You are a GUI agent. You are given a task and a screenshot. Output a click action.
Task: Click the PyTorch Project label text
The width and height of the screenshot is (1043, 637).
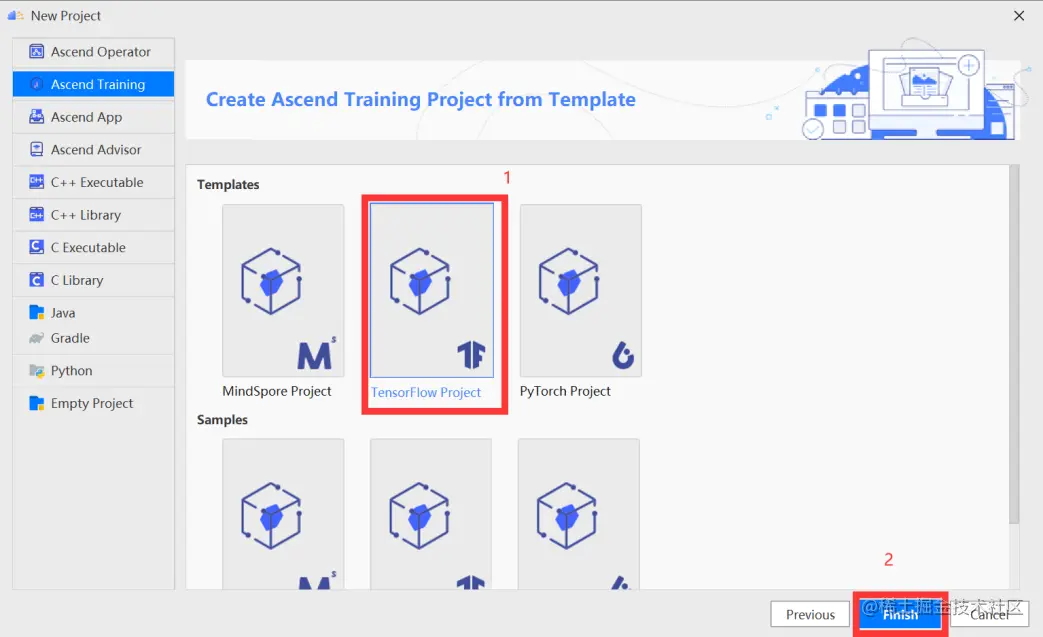565,391
